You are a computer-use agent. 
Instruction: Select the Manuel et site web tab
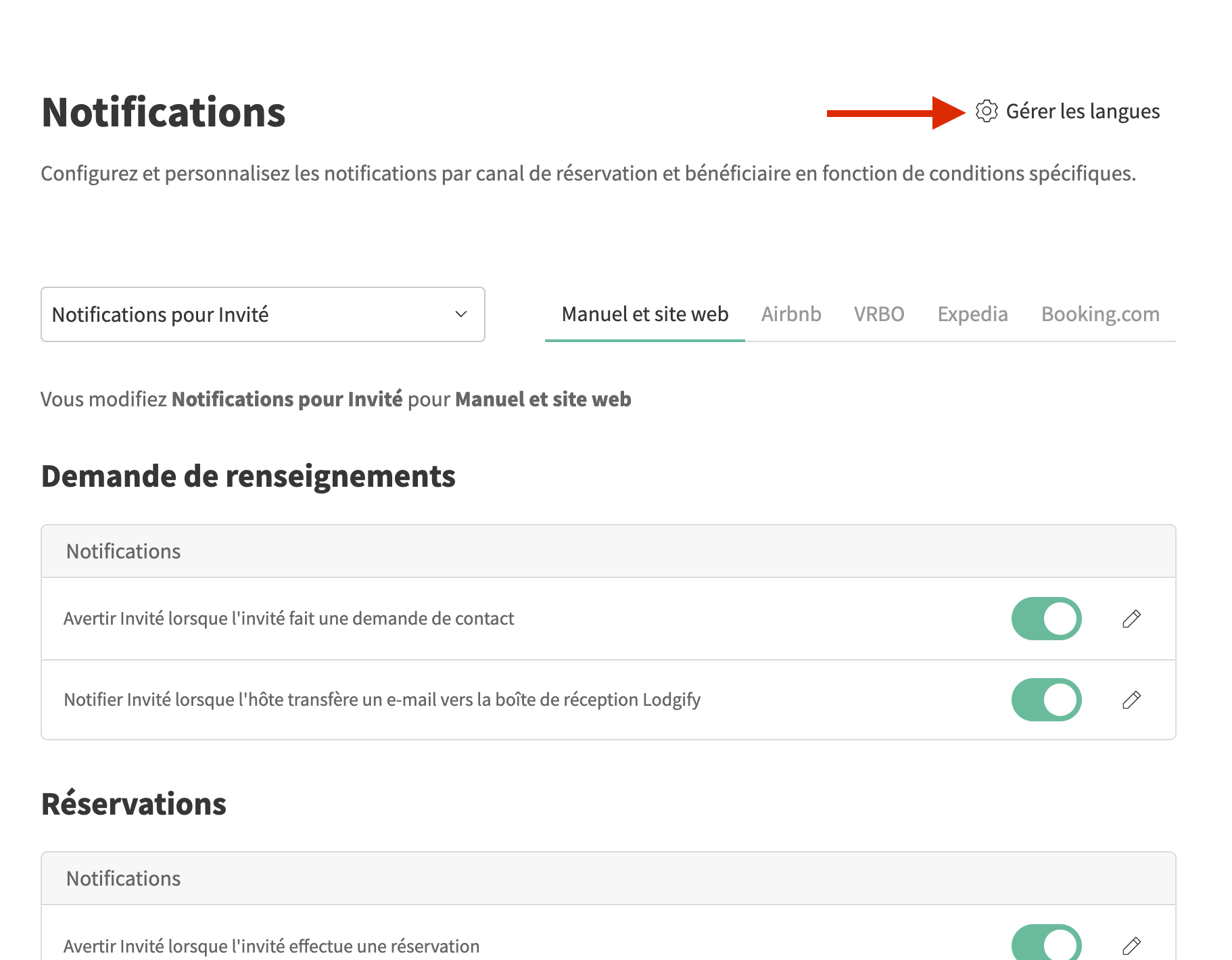pyautogui.click(x=644, y=314)
